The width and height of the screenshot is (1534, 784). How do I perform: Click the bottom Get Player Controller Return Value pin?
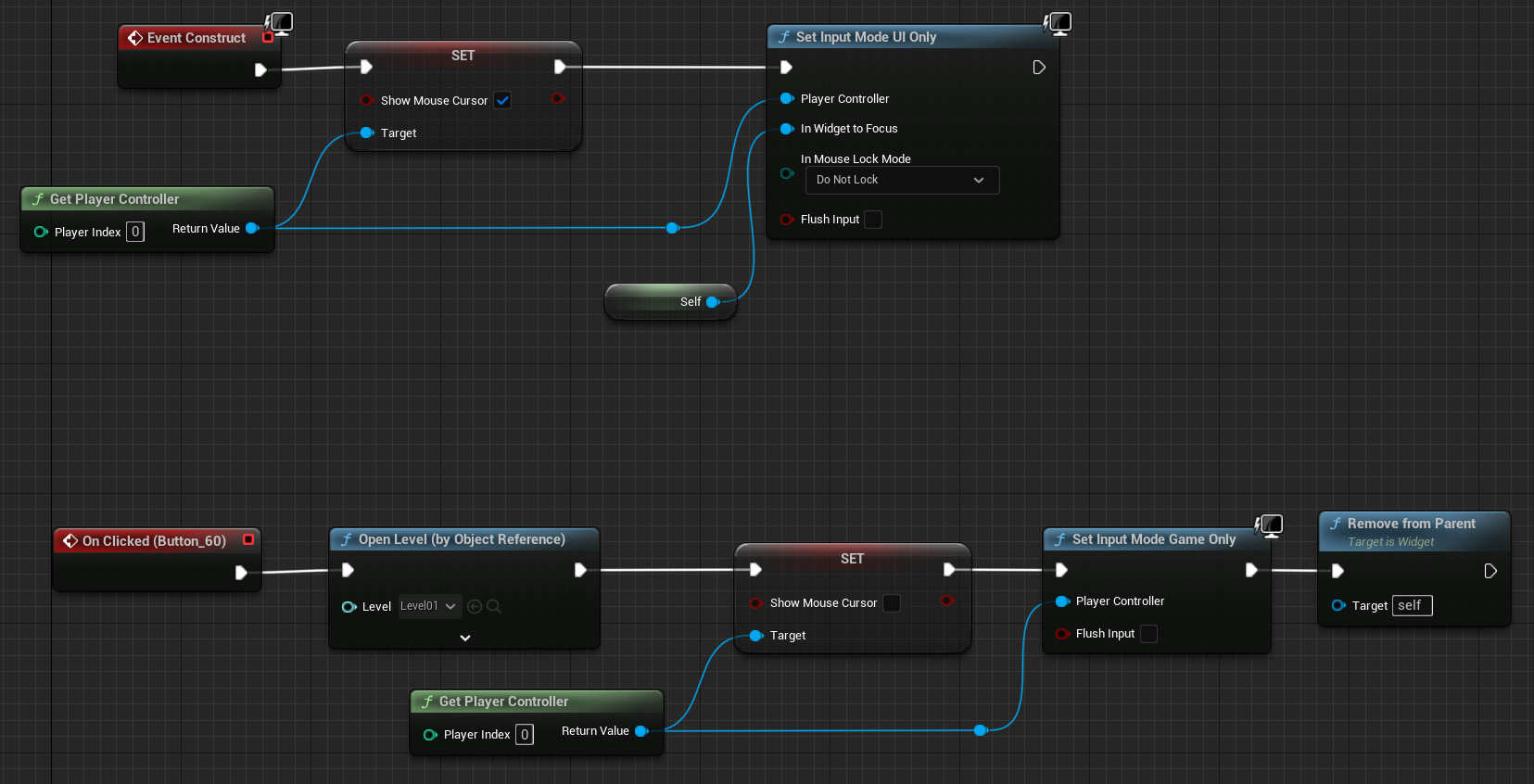click(641, 731)
